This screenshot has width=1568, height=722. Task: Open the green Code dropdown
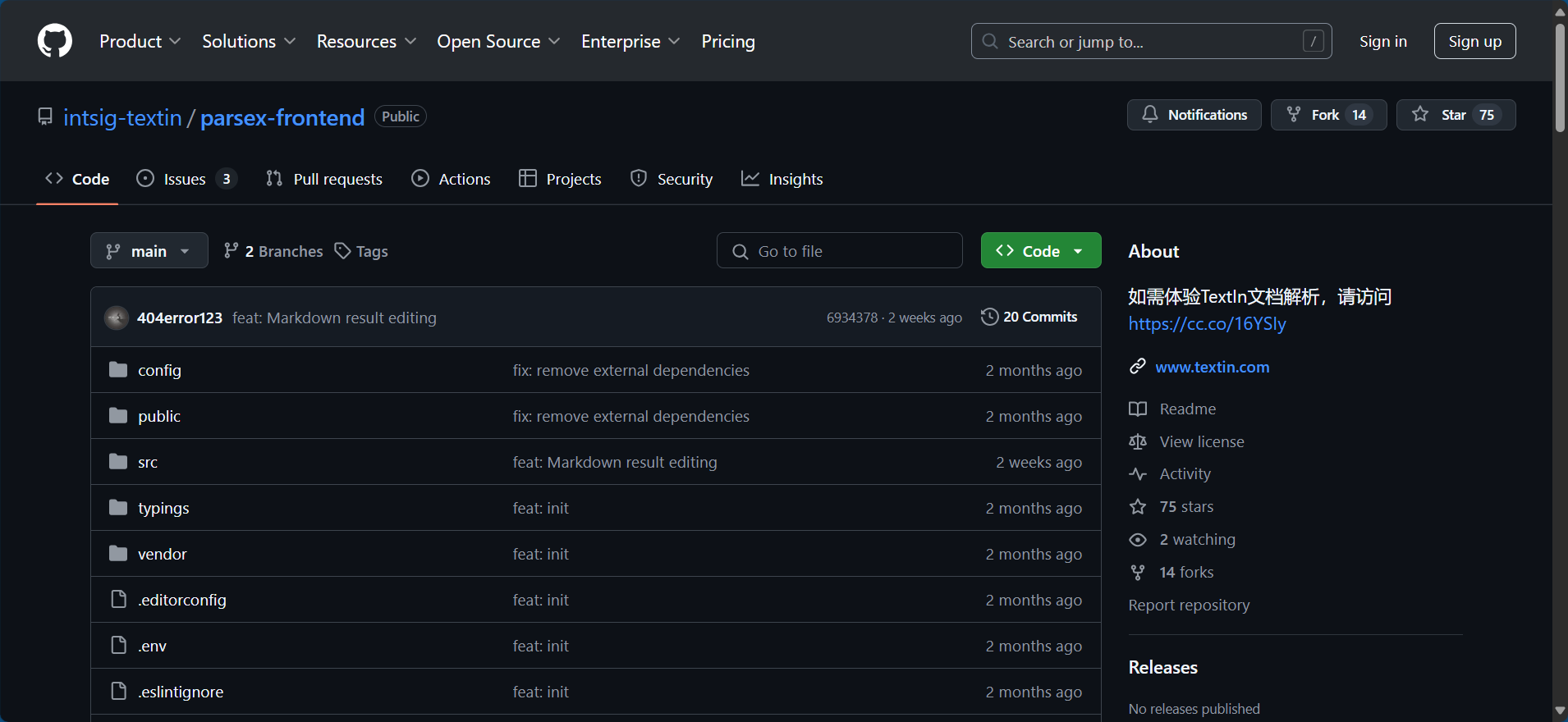[x=1040, y=251]
